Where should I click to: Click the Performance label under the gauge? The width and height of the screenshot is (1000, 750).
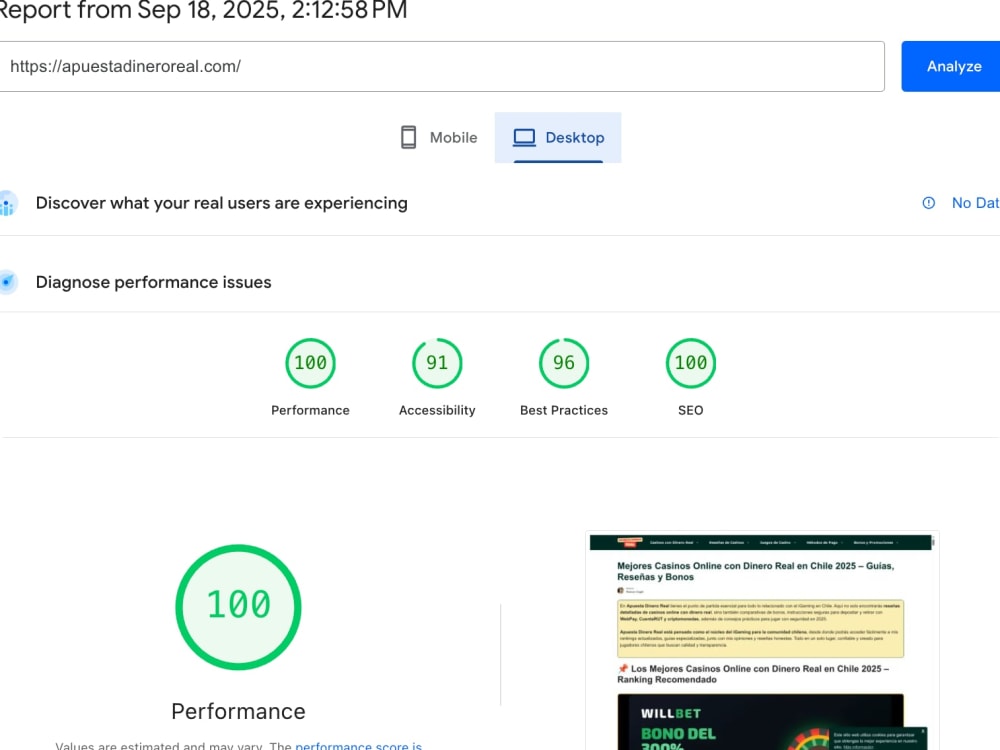pyautogui.click(x=310, y=410)
